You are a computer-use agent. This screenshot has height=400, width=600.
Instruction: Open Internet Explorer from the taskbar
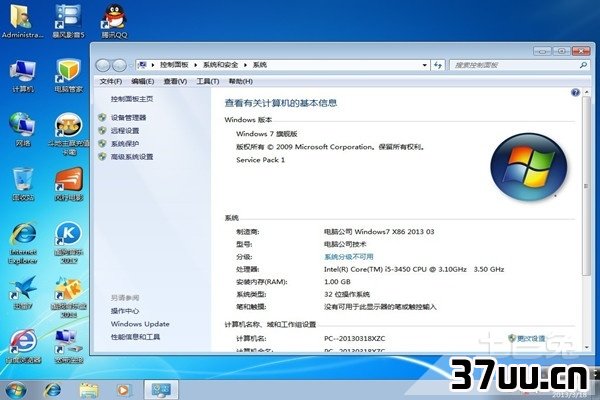[52, 390]
